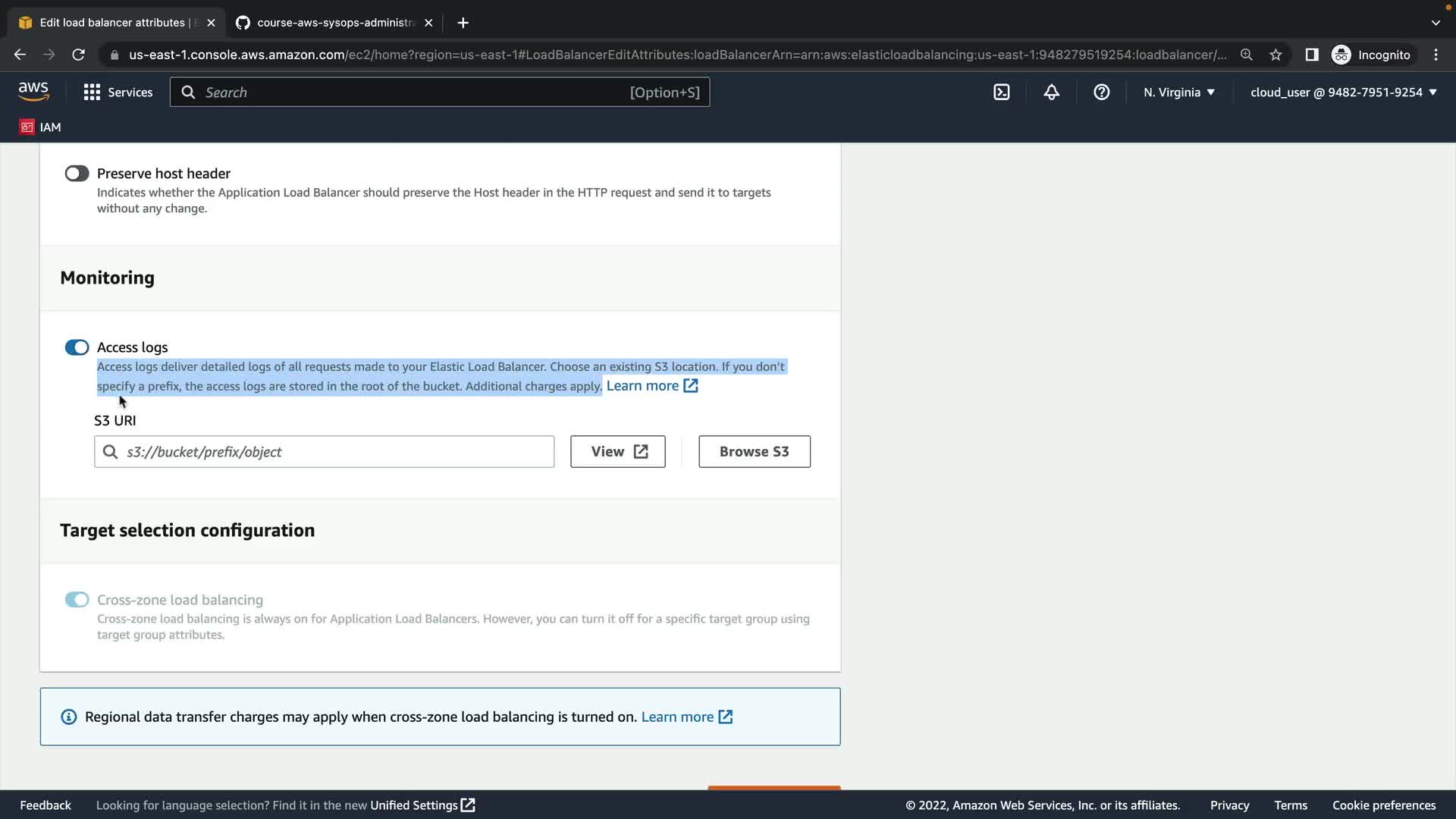Click the browser zoom magnifier icon
Viewport: 1456px width, 819px height.
pyautogui.click(x=1246, y=55)
